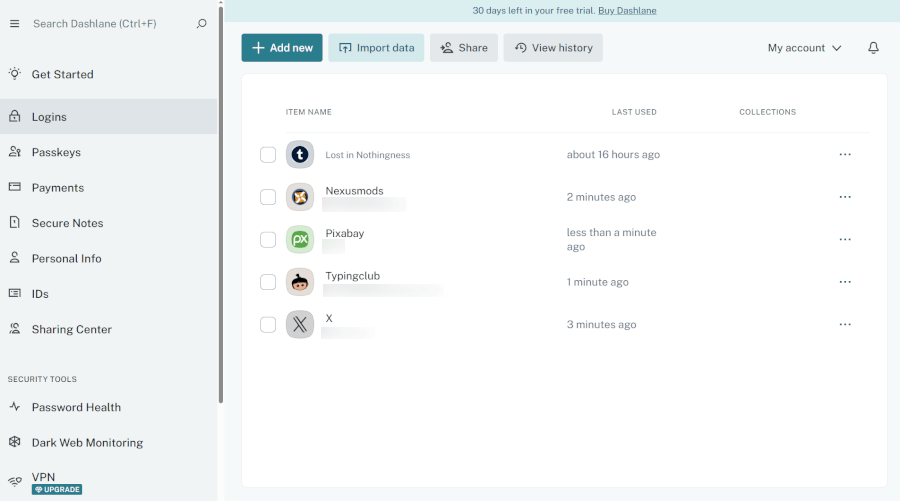This screenshot has height=501, width=900.
Task: Open View history
Action: (553, 48)
